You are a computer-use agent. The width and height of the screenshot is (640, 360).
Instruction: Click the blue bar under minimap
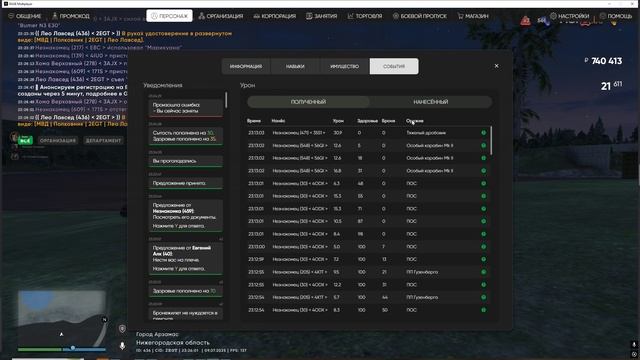[84, 349]
